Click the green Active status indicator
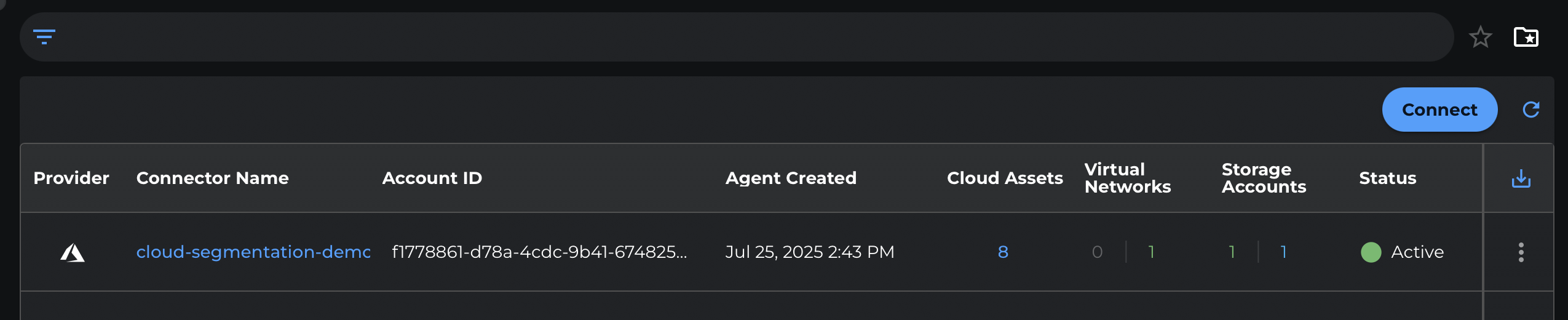Viewport: 1568px width, 320px height. 1371,252
